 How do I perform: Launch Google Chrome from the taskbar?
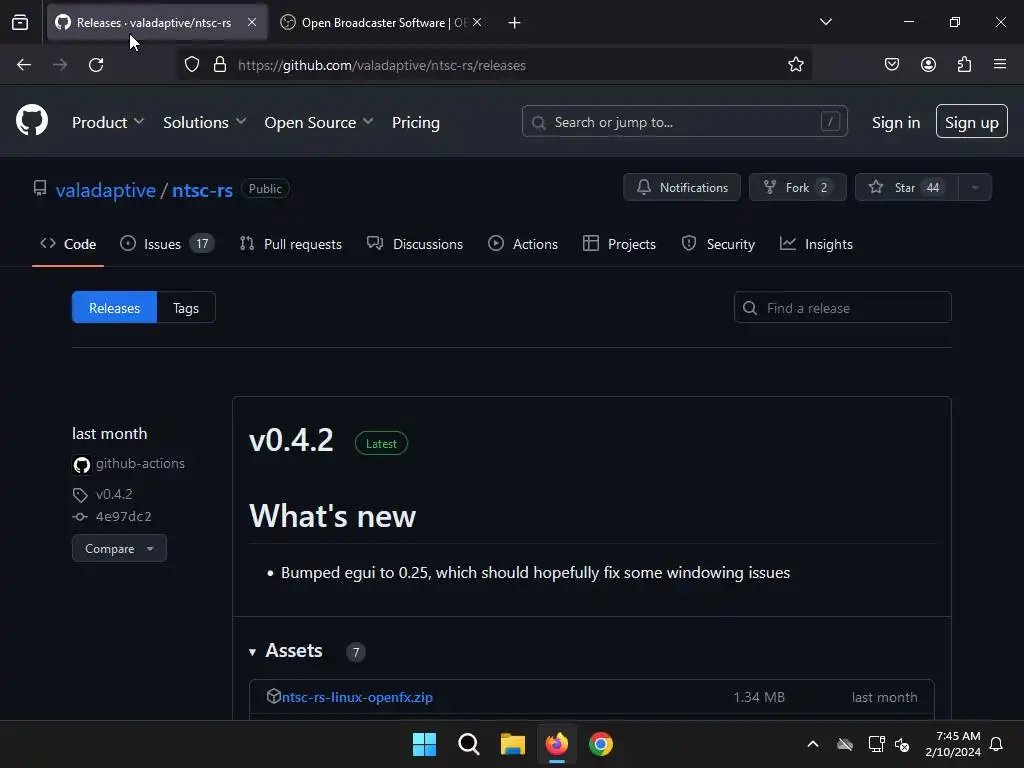pyautogui.click(x=601, y=744)
